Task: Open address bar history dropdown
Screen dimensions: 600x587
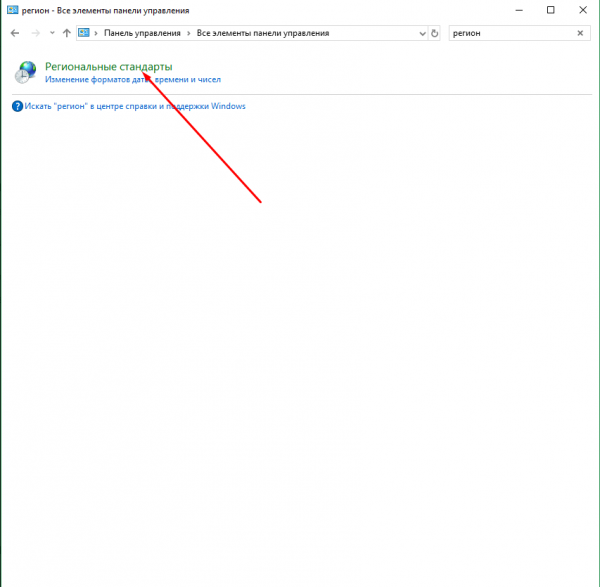Action: pyautogui.click(x=422, y=34)
